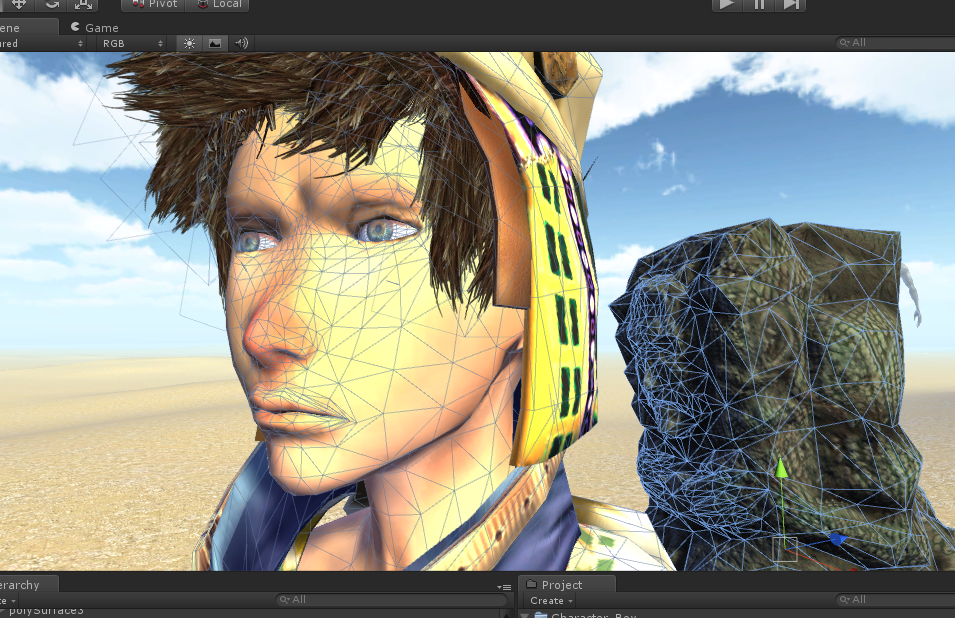The width and height of the screenshot is (955, 618).
Task: Click the Pause button in toolbar
Action: (759, 4)
